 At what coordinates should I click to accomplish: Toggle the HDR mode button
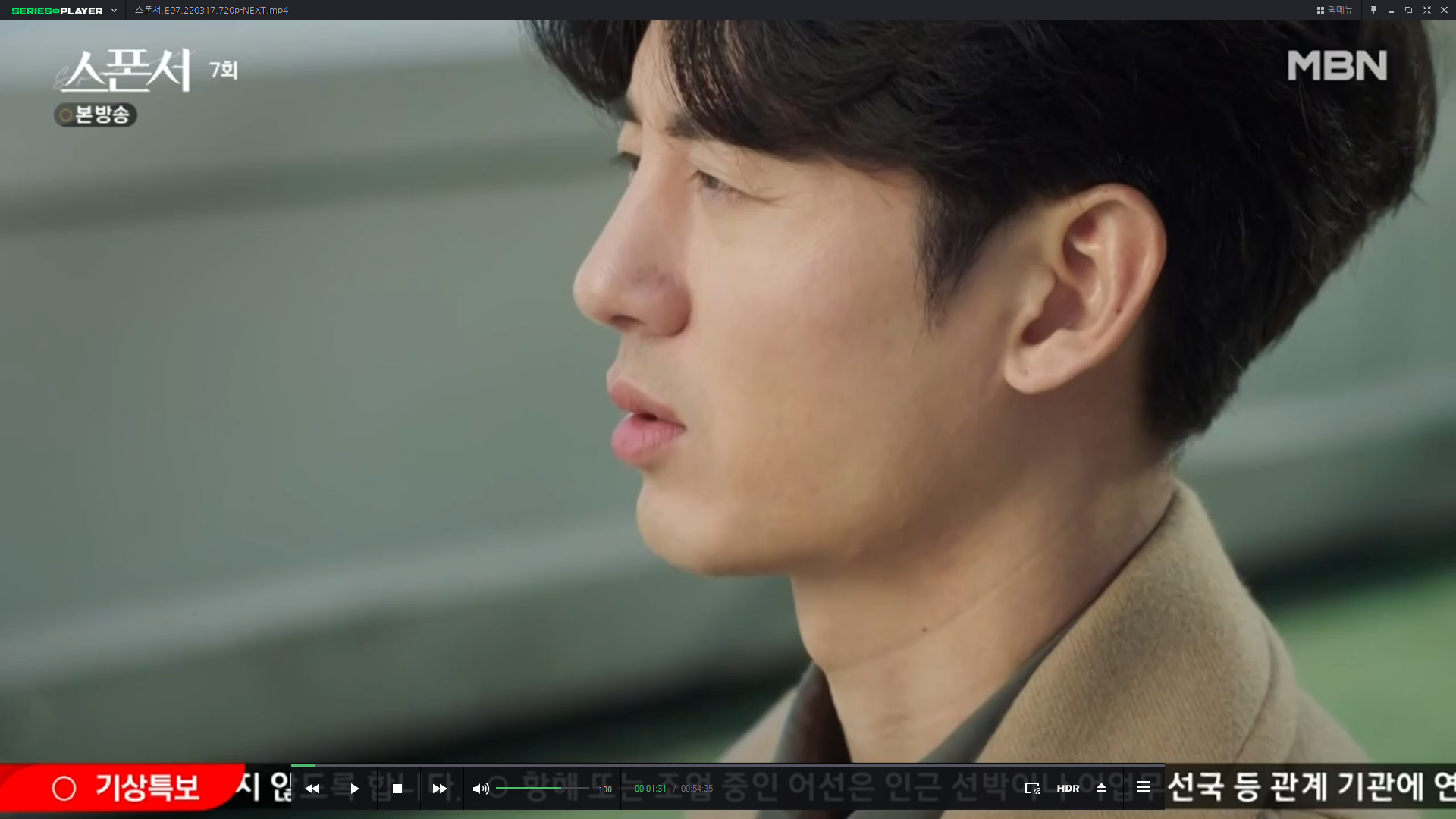pos(1068,789)
